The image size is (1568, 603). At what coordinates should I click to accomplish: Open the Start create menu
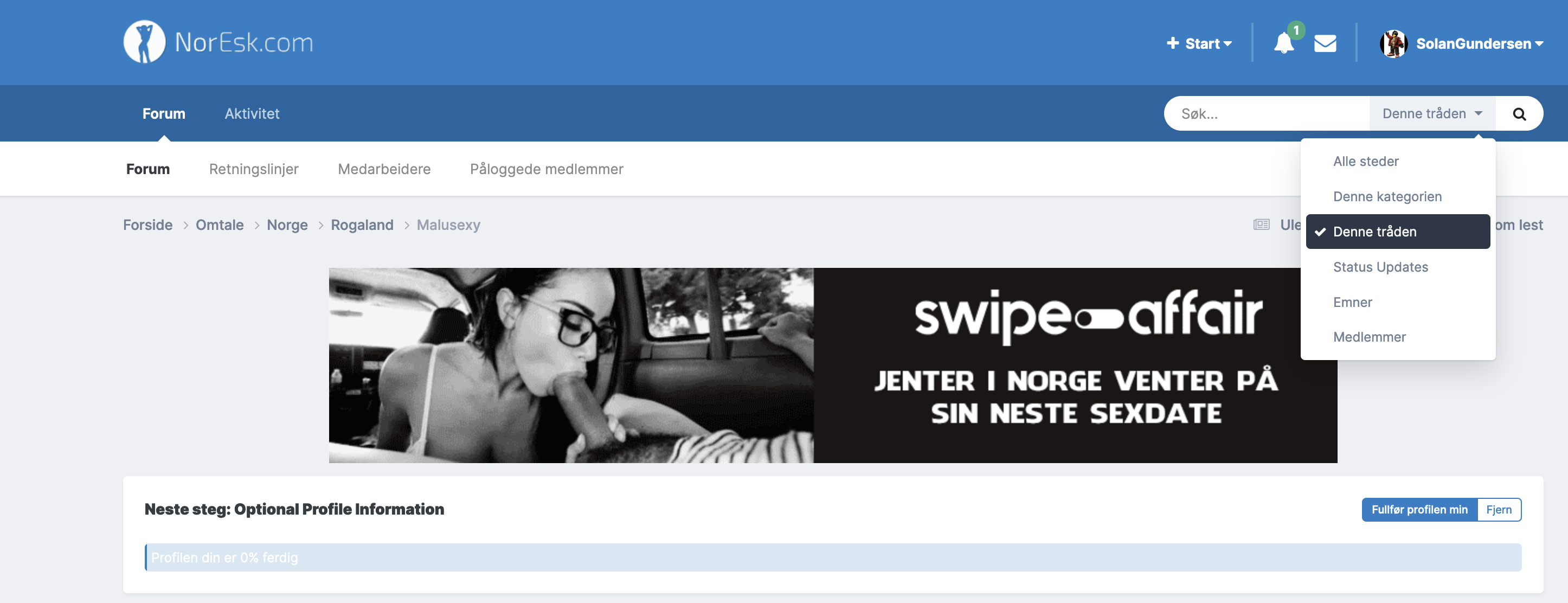[x=1199, y=43]
